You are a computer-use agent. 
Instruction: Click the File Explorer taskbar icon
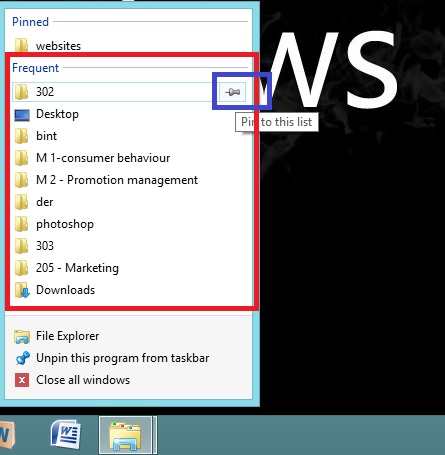(x=125, y=436)
